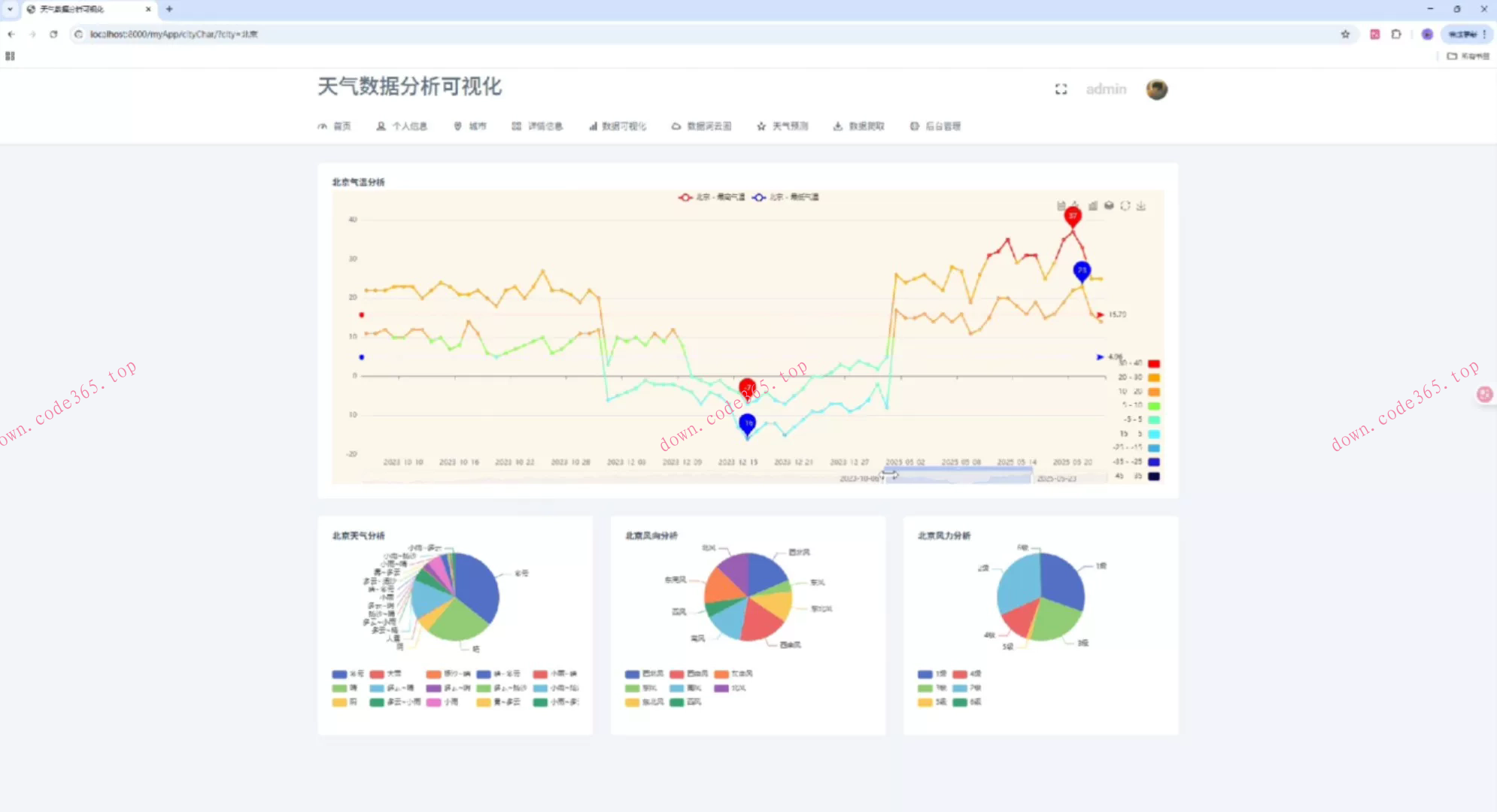Open data view icon in chart toolbox

click(1061, 206)
